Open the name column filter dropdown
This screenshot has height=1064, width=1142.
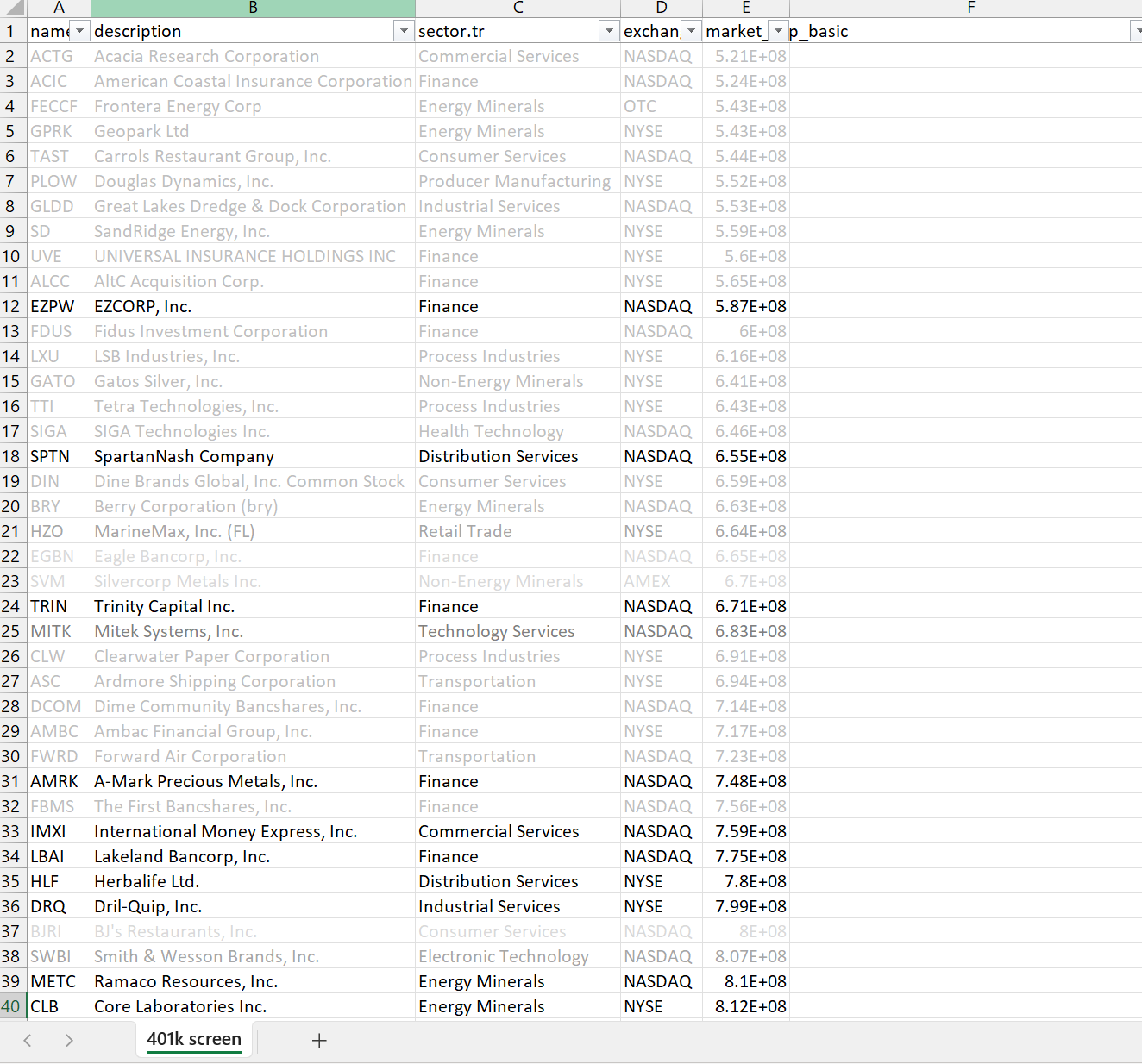coord(79,31)
